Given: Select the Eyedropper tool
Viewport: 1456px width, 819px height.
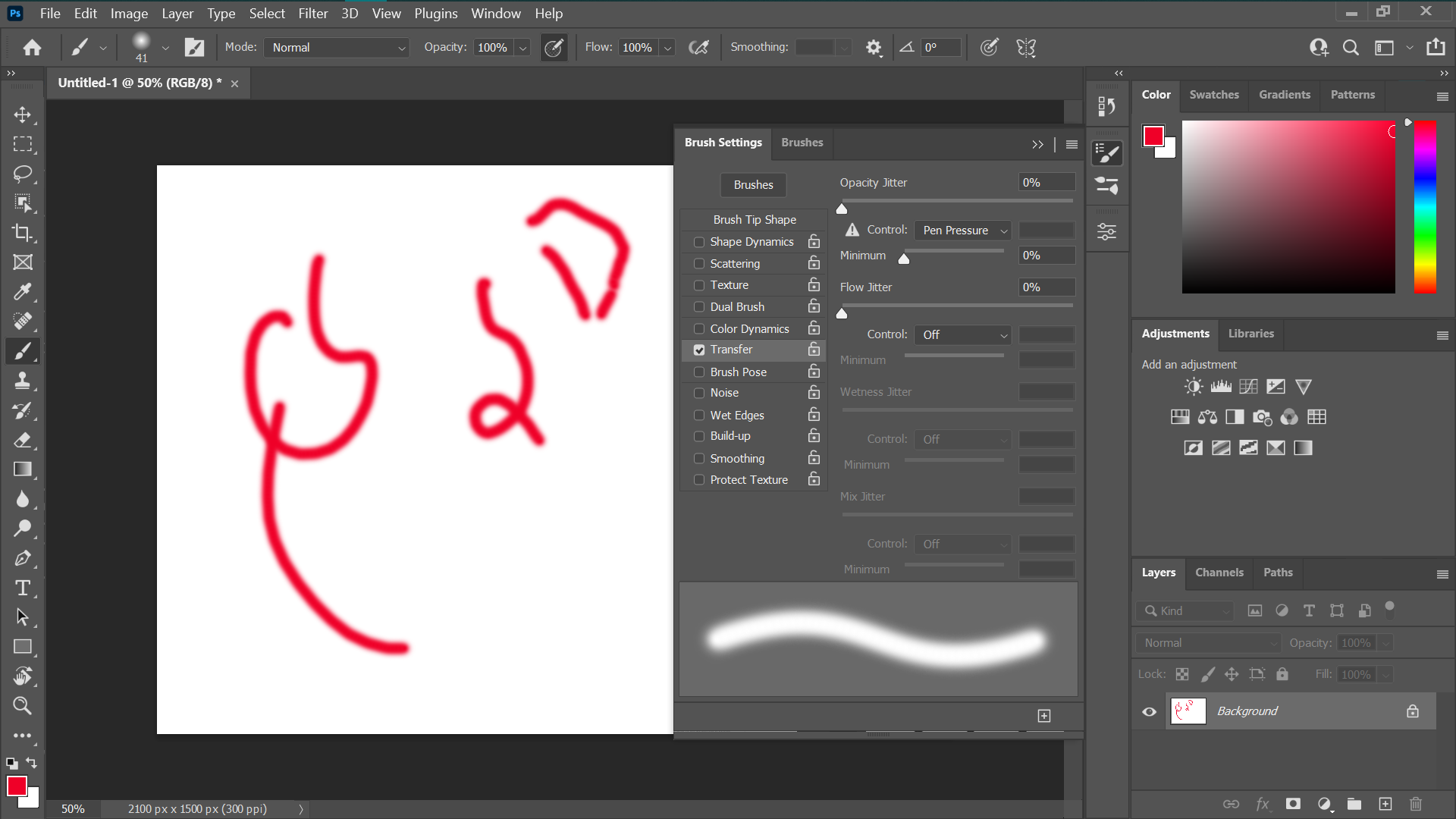Looking at the screenshot, I should 24,291.
